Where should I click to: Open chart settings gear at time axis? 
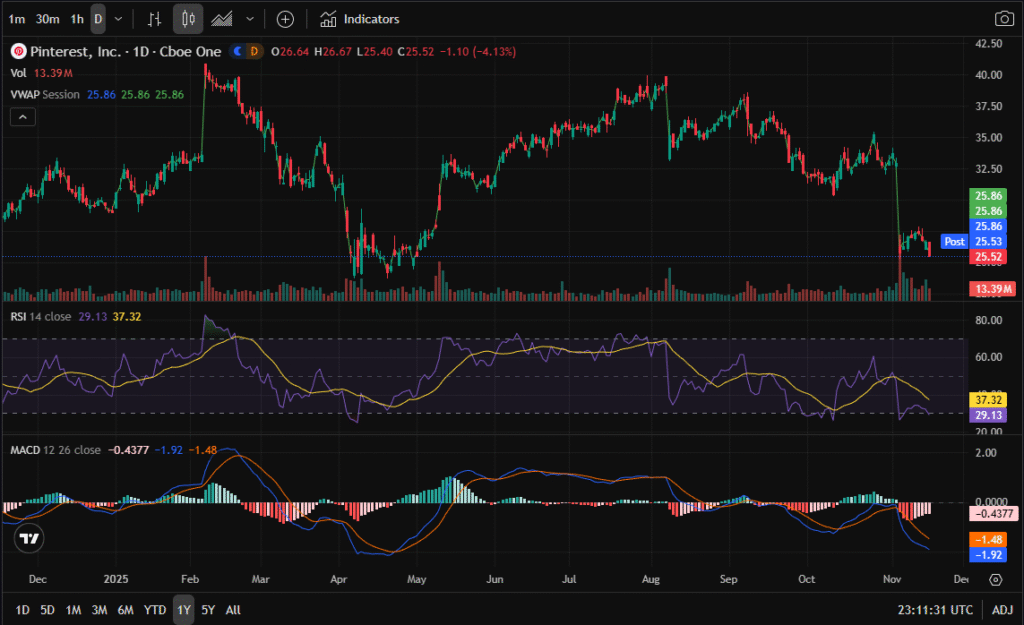(996, 579)
